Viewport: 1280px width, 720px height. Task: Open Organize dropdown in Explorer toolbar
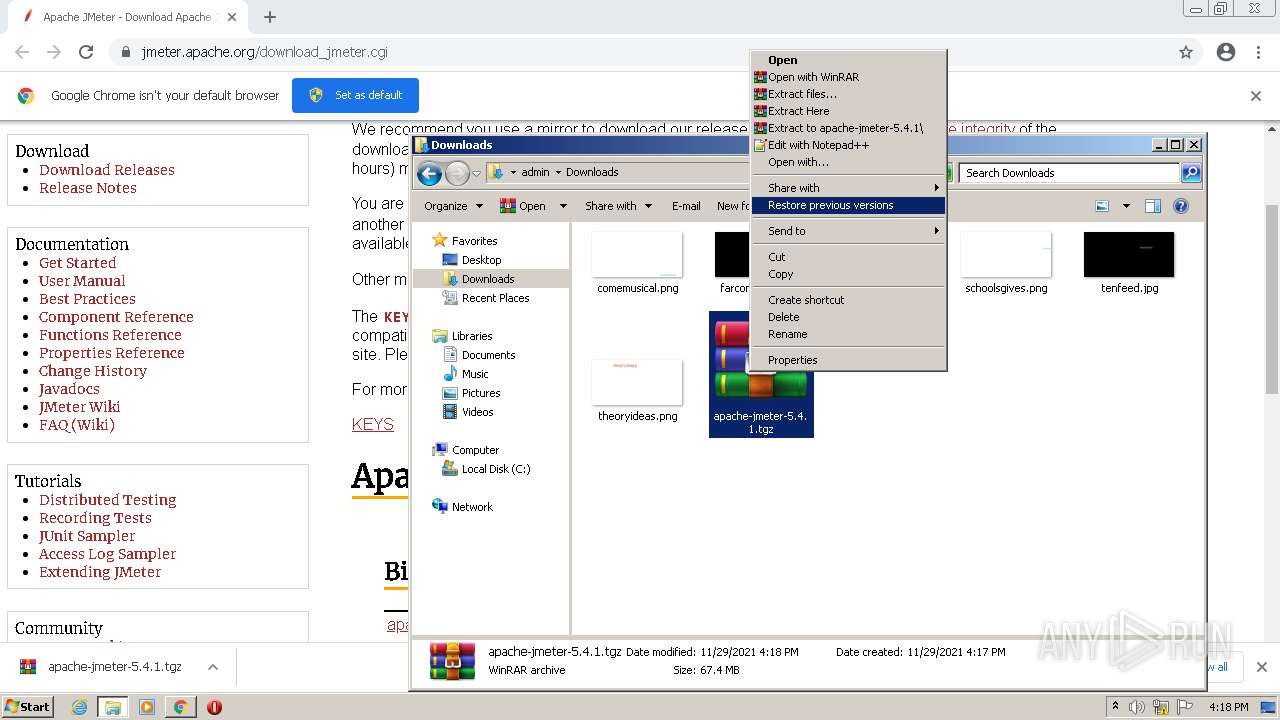[453, 206]
